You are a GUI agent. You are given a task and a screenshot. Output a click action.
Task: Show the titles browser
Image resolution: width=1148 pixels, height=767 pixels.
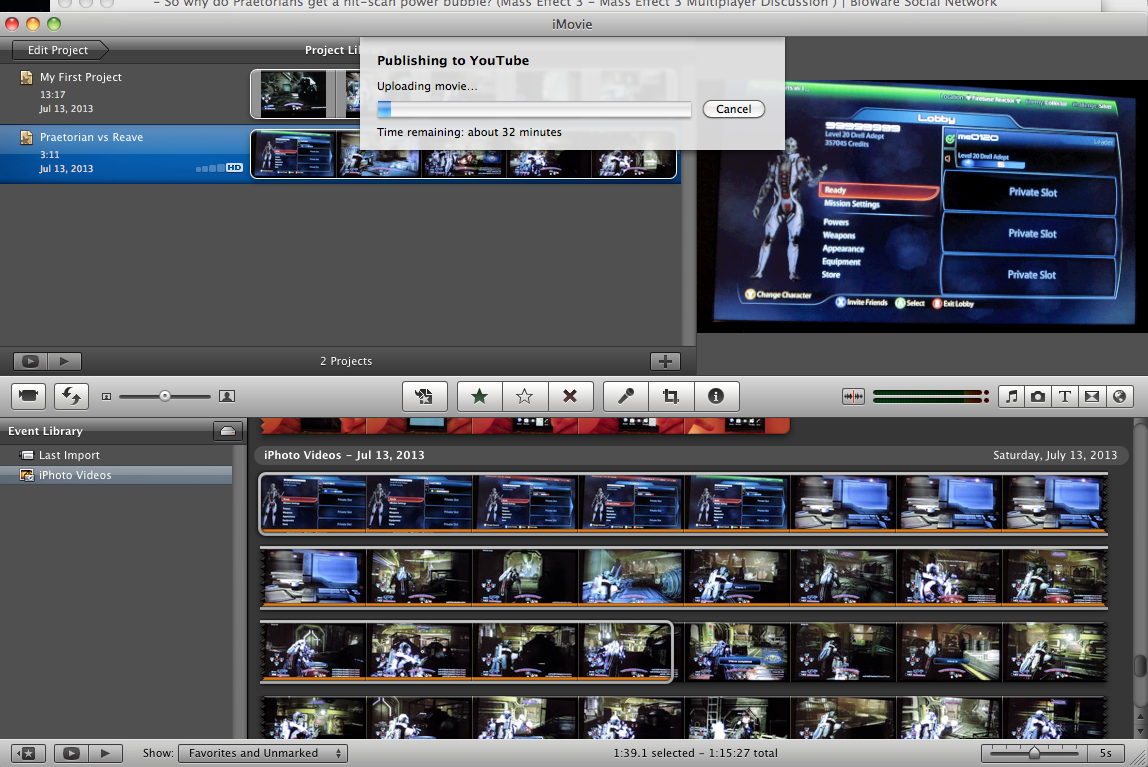point(1065,396)
